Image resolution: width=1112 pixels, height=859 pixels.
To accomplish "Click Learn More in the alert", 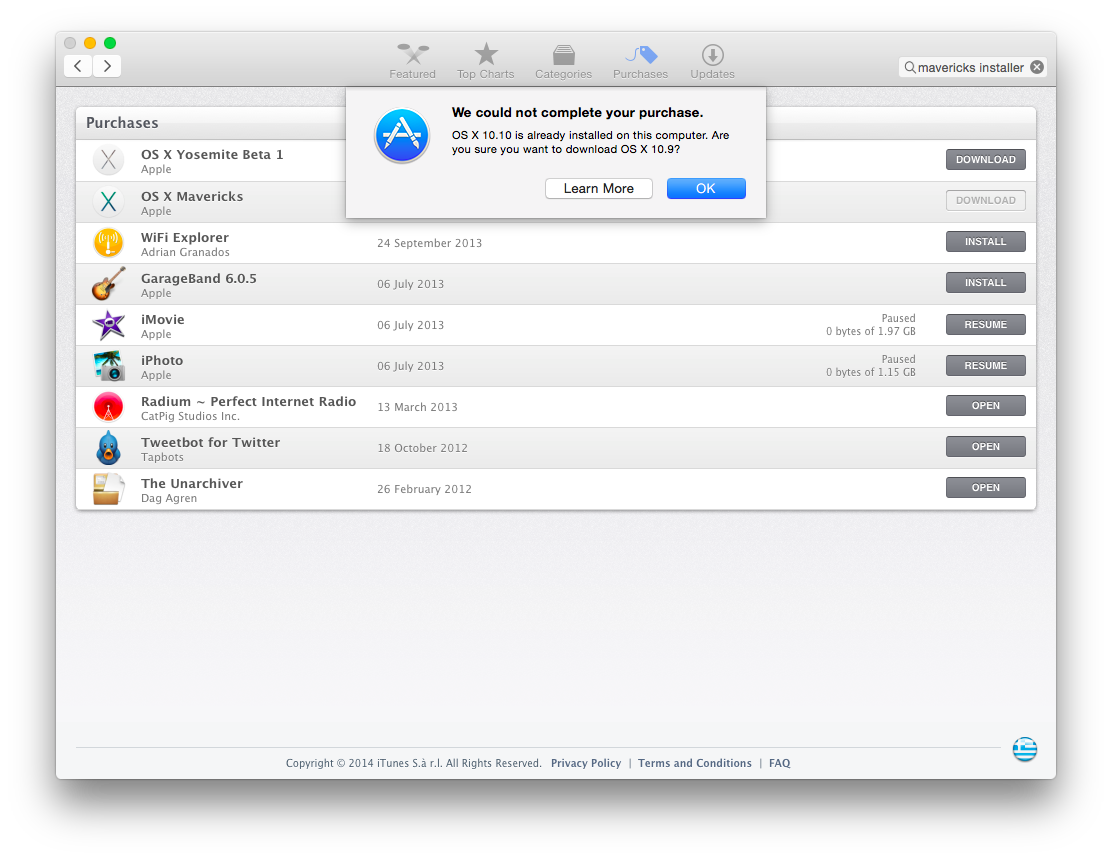I will 599,189.
